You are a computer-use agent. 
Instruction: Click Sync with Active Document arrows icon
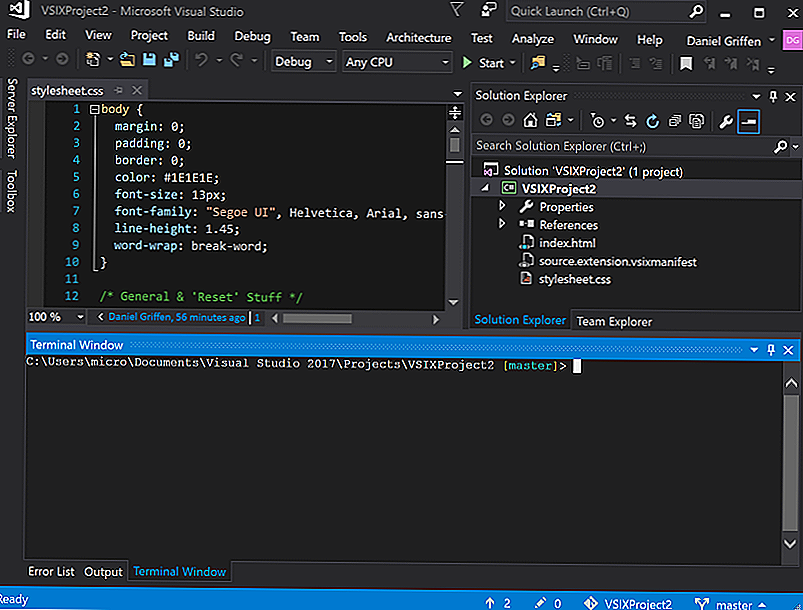click(x=630, y=121)
